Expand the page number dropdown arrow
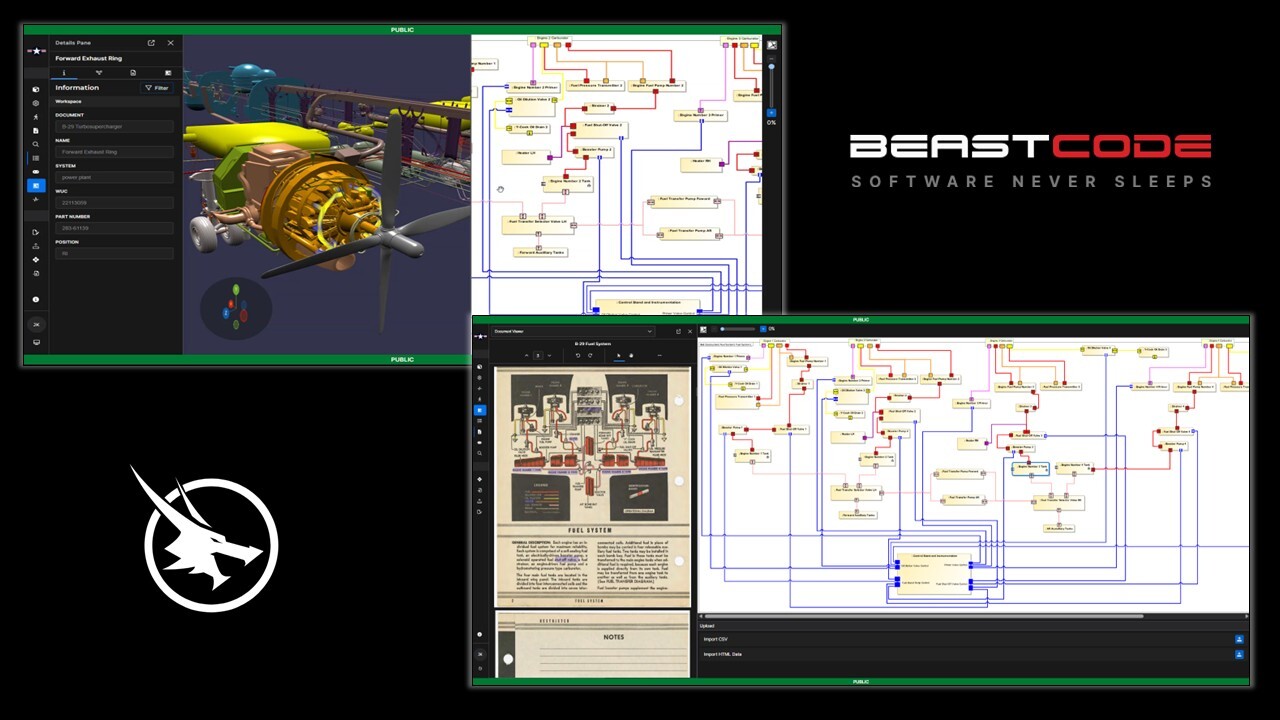This screenshot has width=1280, height=720. click(x=549, y=355)
